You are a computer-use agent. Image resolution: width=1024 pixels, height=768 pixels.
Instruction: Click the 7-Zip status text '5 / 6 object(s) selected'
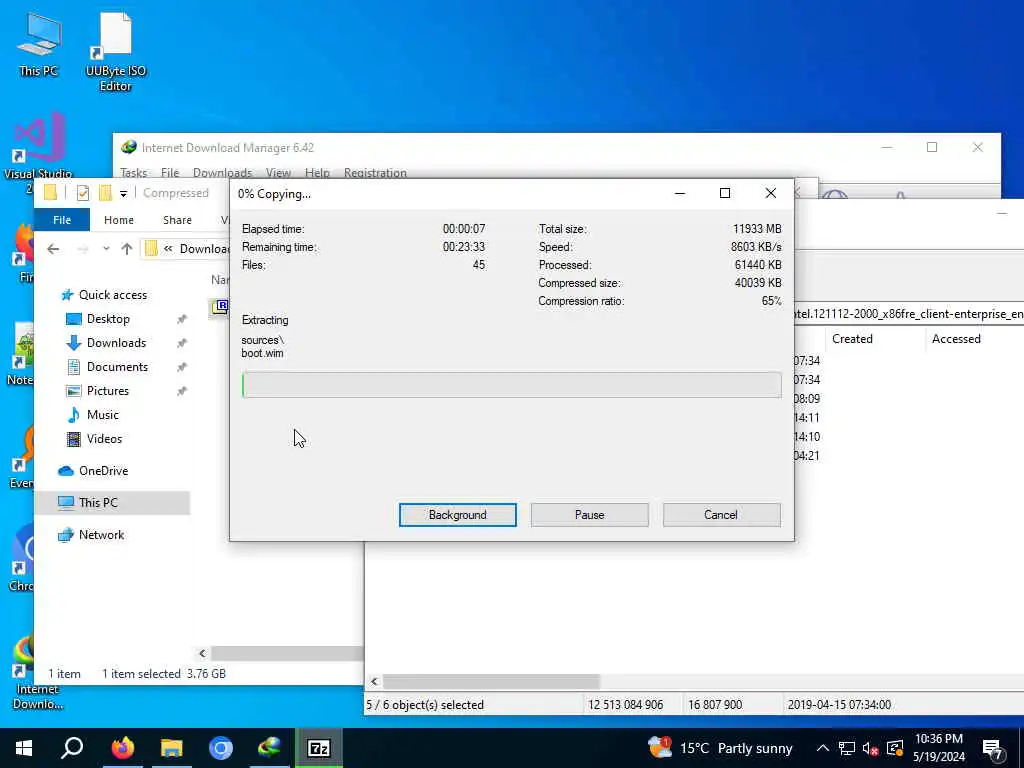(x=424, y=705)
